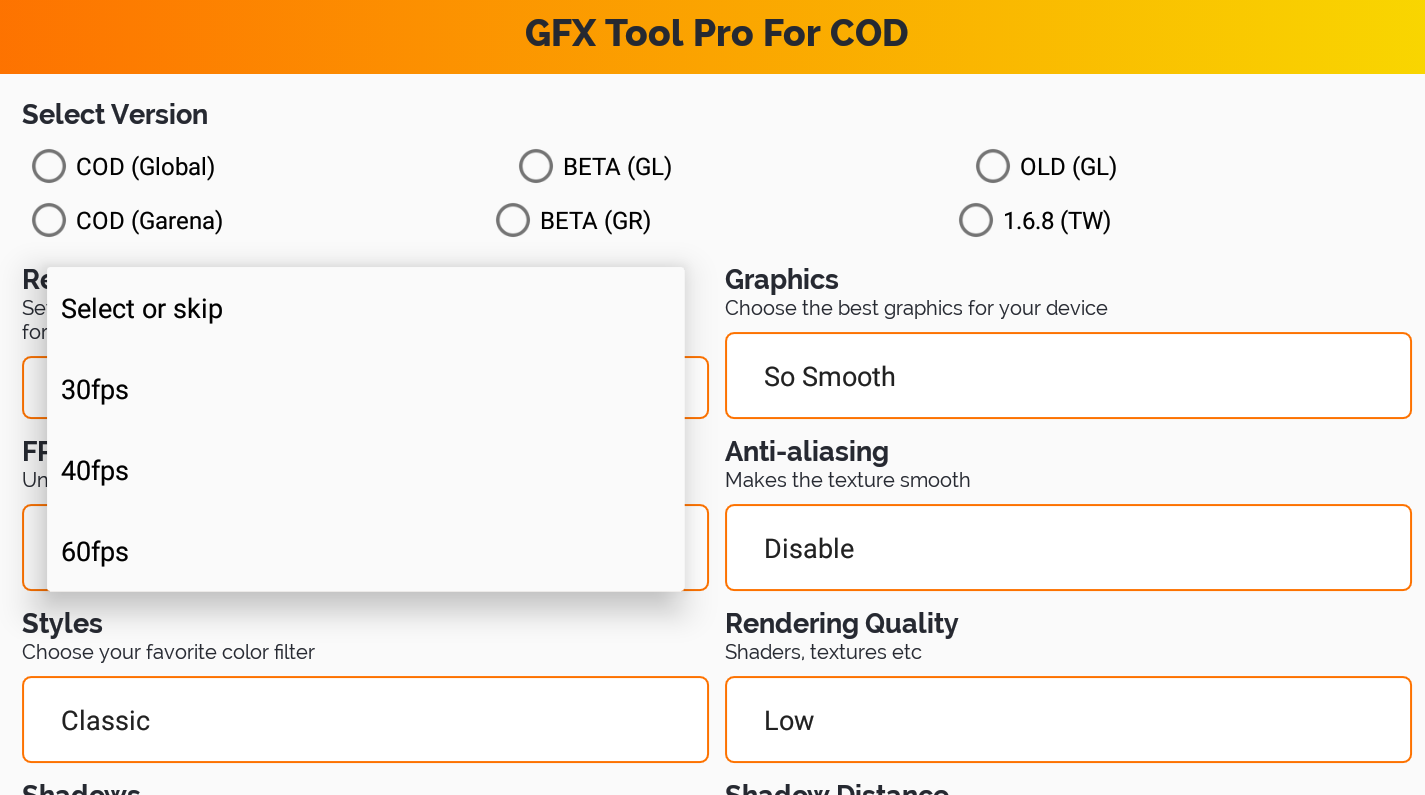This screenshot has width=1425, height=795.
Task: Choose COD (Garena) version
Action: [x=49, y=220]
